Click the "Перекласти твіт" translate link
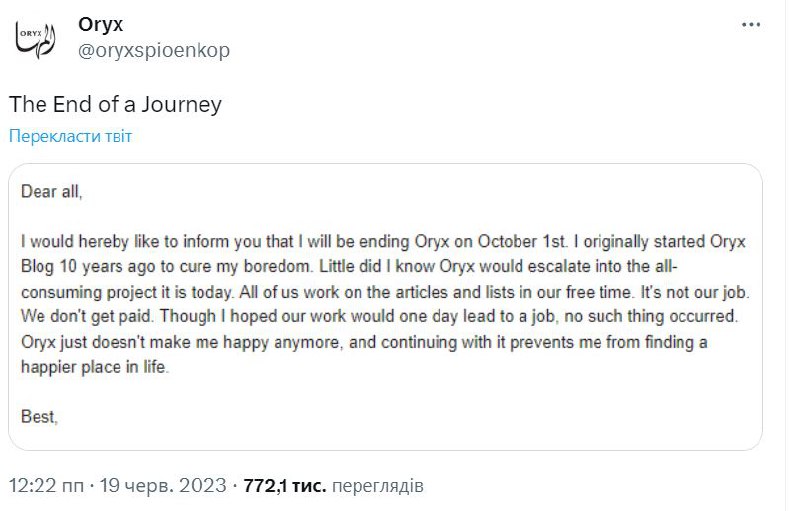 pos(70,136)
